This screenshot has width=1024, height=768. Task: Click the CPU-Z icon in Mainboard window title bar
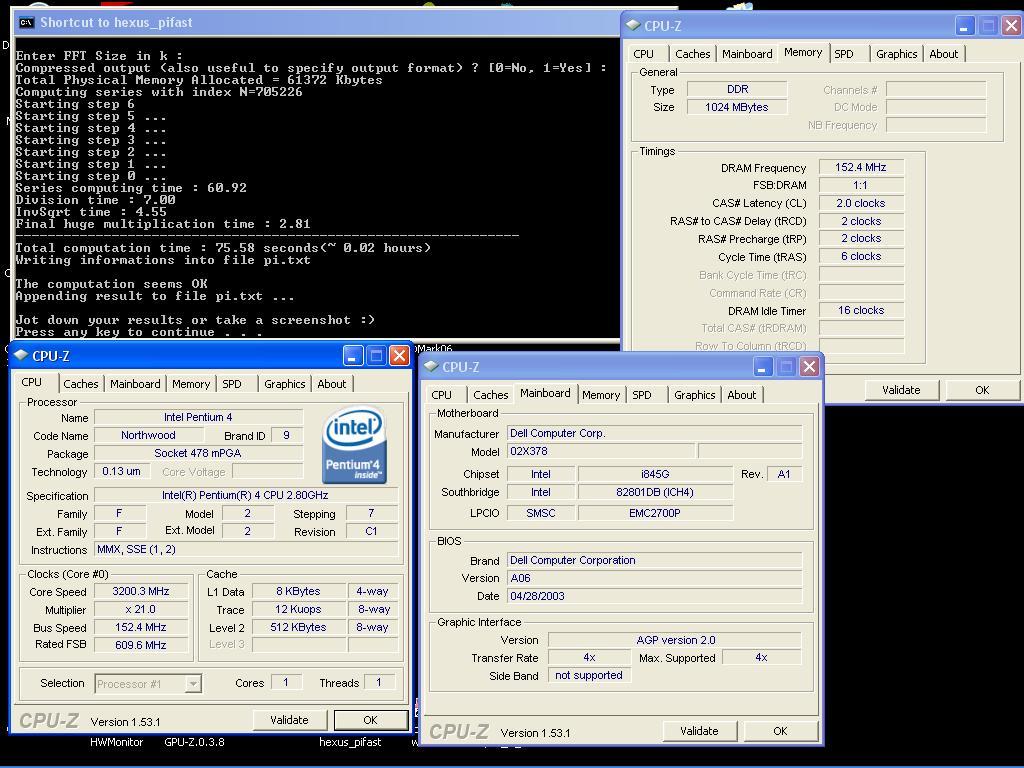point(431,366)
